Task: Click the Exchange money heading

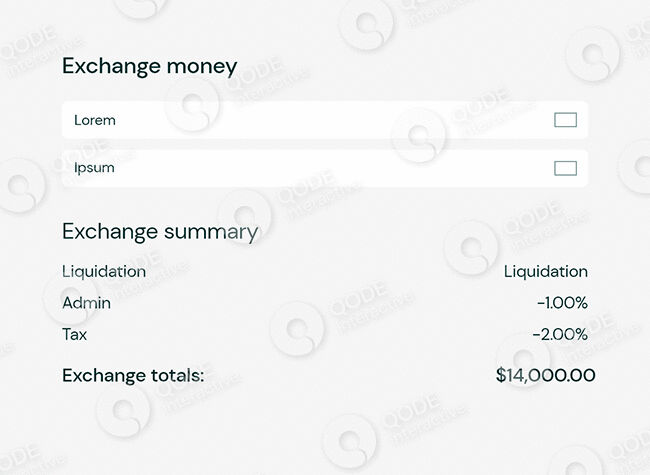Action: [x=149, y=67]
